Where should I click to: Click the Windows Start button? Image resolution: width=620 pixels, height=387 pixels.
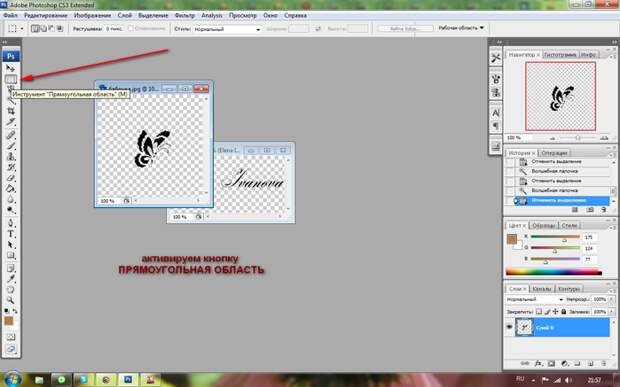tap(13, 379)
